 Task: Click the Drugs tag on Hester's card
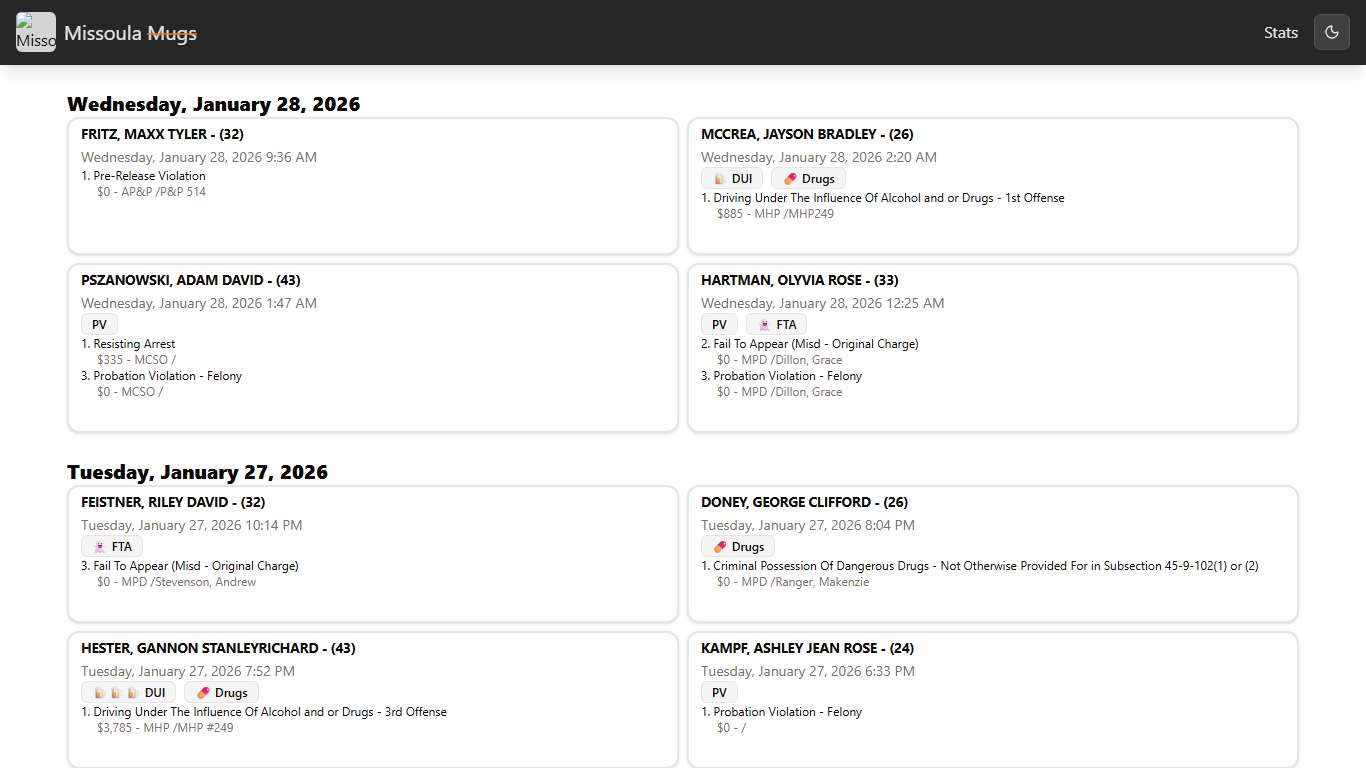[221, 693]
